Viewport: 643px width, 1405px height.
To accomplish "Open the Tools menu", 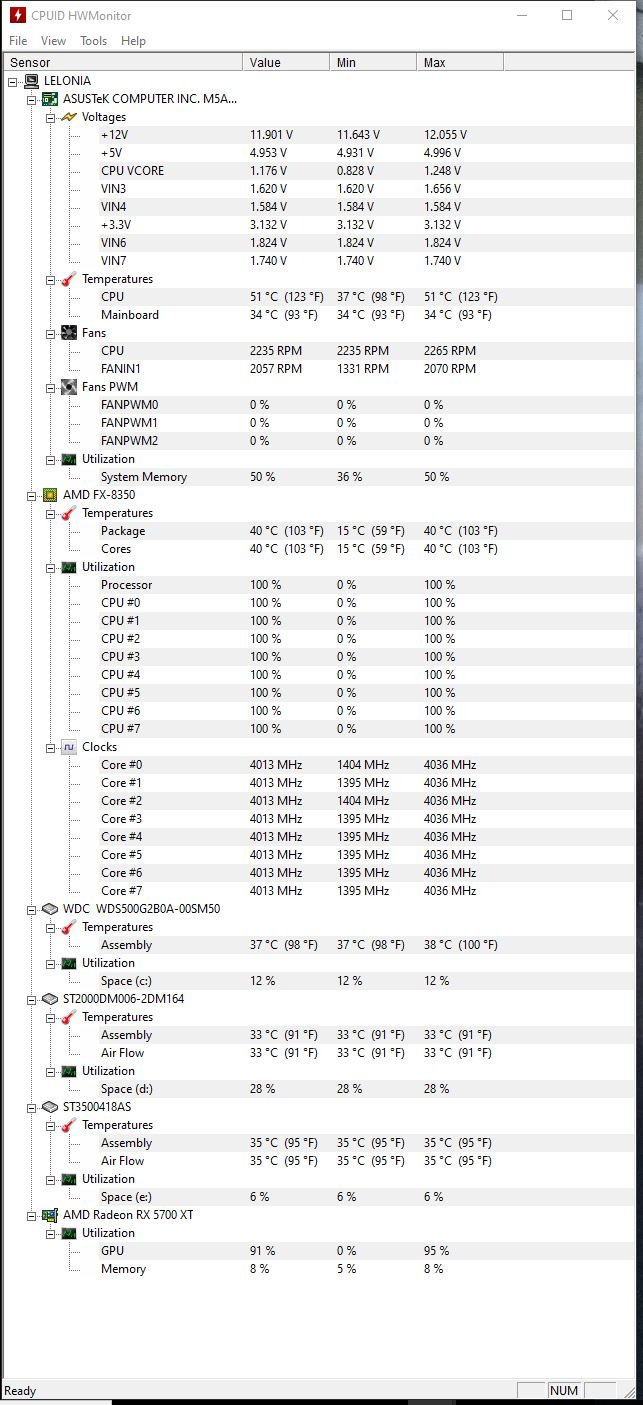I will (93, 41).
